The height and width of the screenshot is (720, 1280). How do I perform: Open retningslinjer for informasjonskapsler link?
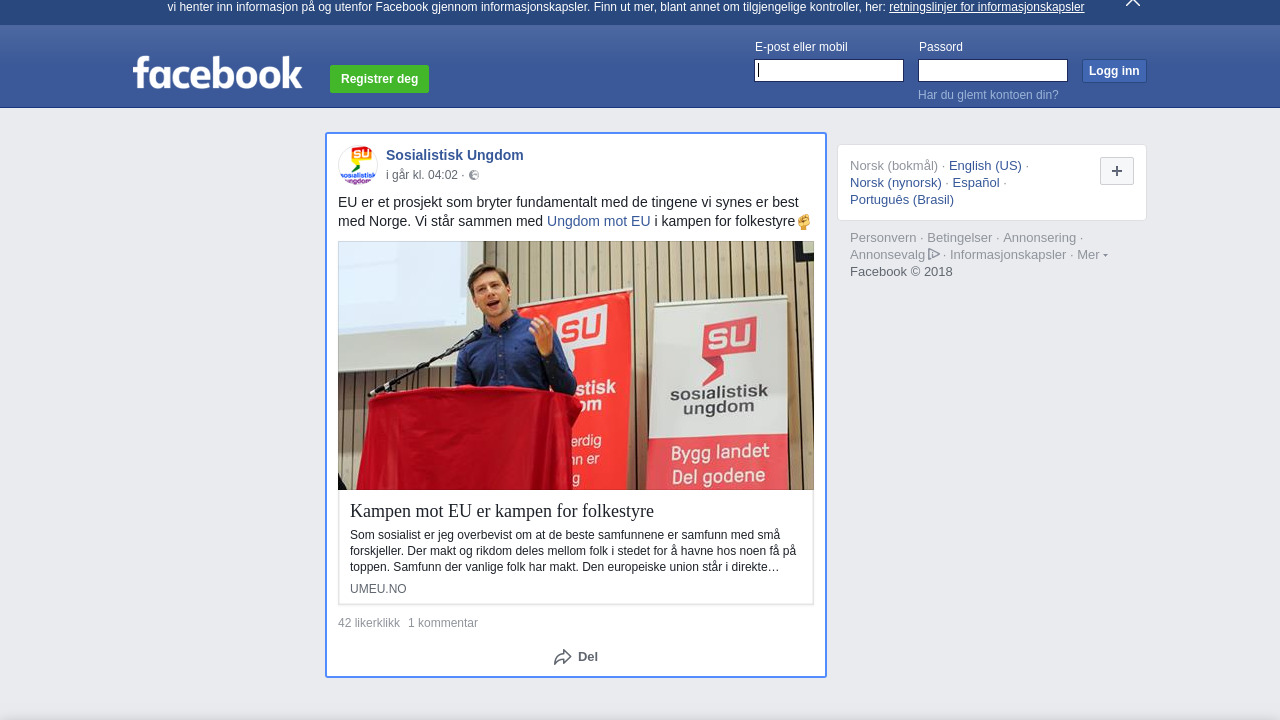tap(986, 7)
